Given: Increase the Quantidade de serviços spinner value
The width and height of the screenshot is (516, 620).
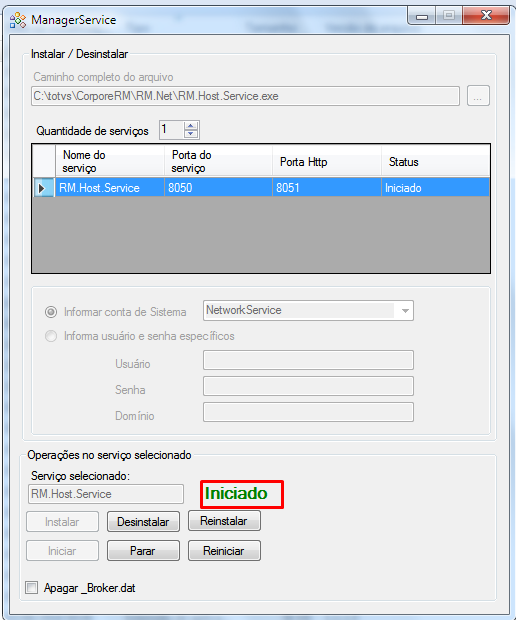Looking at the screenshot, I should coord(191,127).
